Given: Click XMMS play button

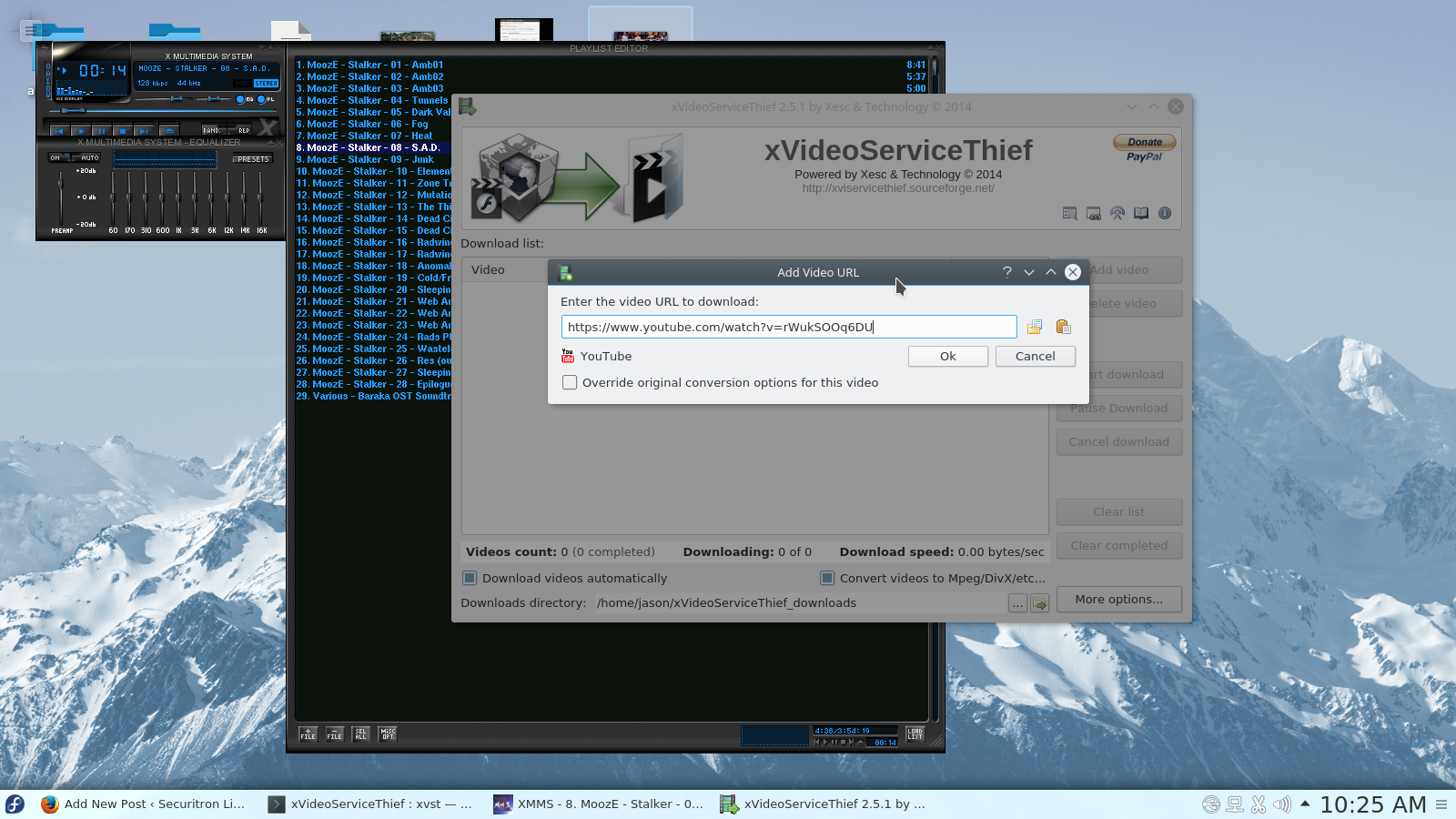Looking at the screenshot, I should coord(81,131).
